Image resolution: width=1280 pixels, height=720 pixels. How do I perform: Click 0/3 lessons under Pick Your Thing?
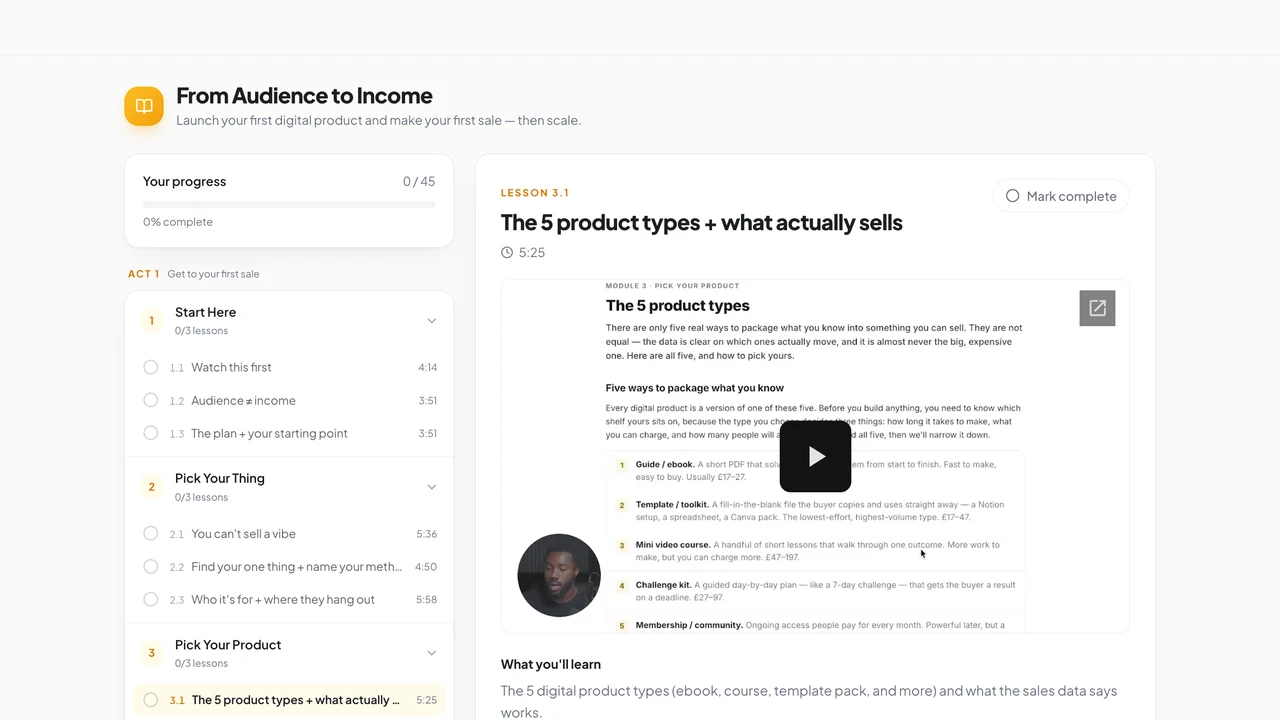point(201,497)
